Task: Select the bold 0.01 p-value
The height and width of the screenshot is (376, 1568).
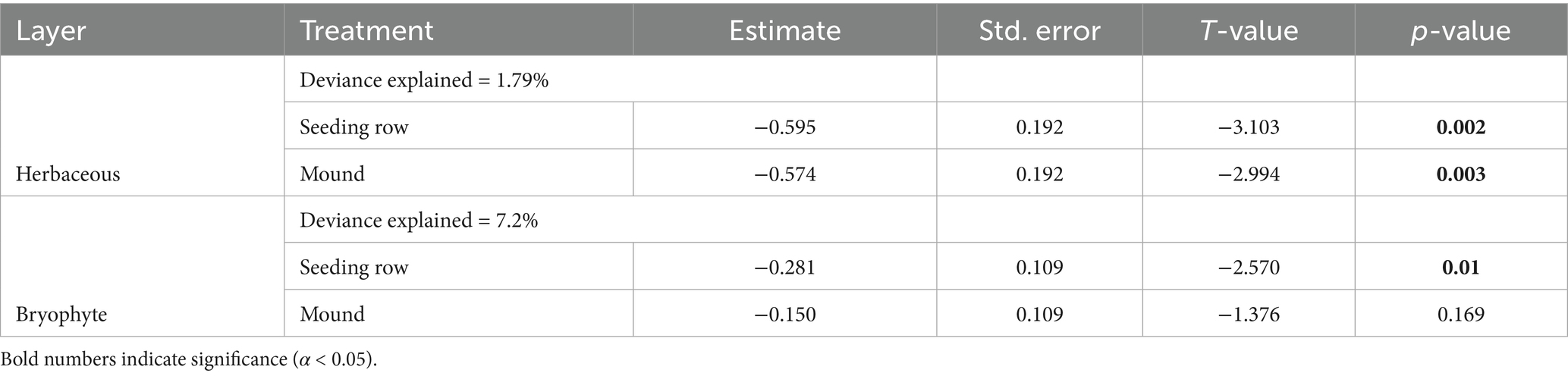Action: [x=1460, y=267]
